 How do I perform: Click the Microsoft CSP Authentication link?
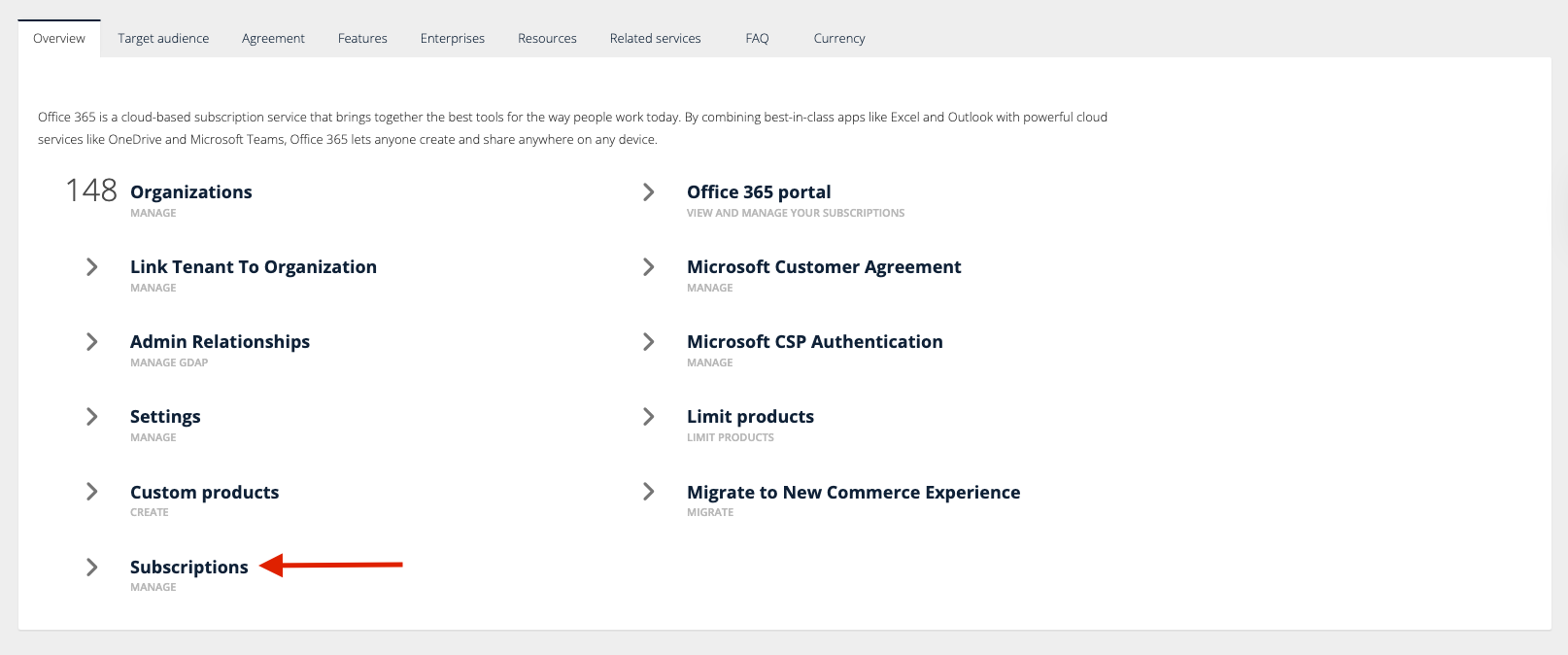point(814,342)
